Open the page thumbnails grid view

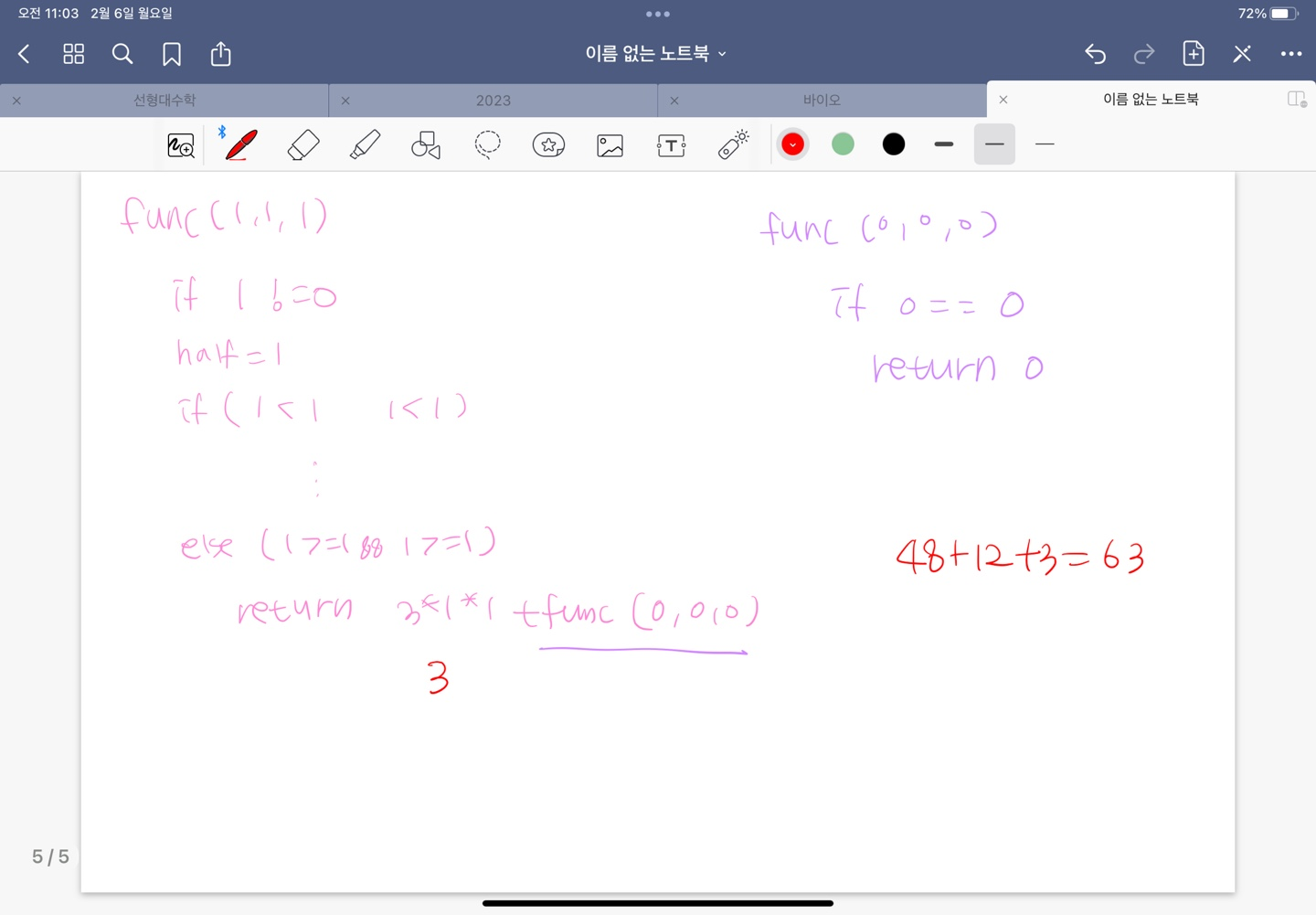[x=74, y=54]
